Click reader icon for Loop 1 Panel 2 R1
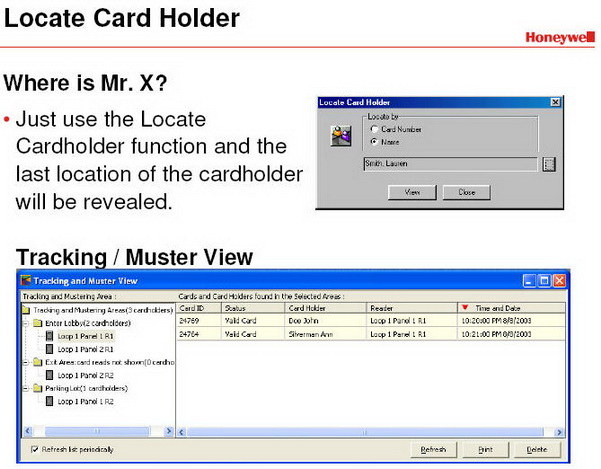This screenshot has width=601, height=469. 50,349
